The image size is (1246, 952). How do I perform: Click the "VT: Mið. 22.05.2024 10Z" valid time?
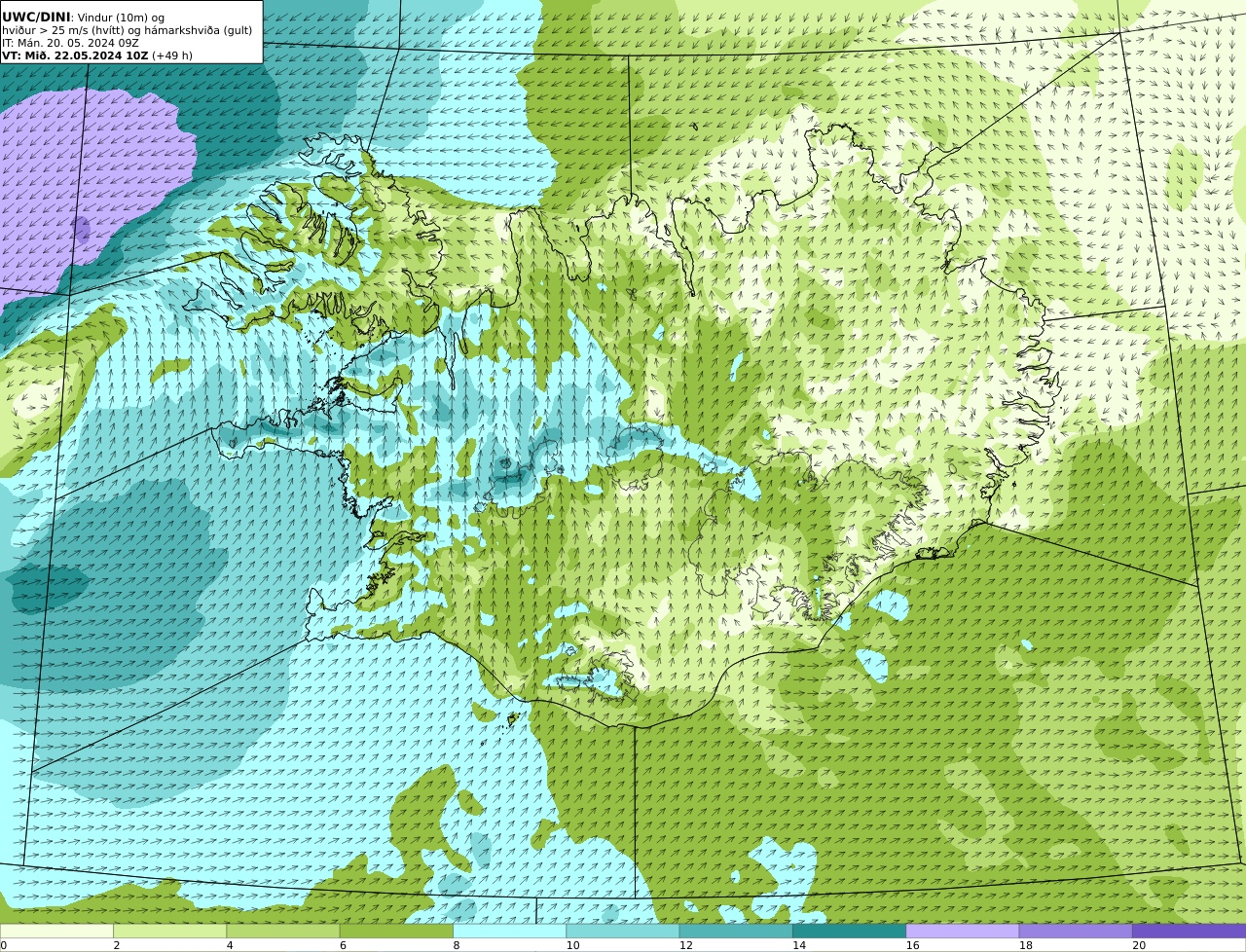[75, 55]
